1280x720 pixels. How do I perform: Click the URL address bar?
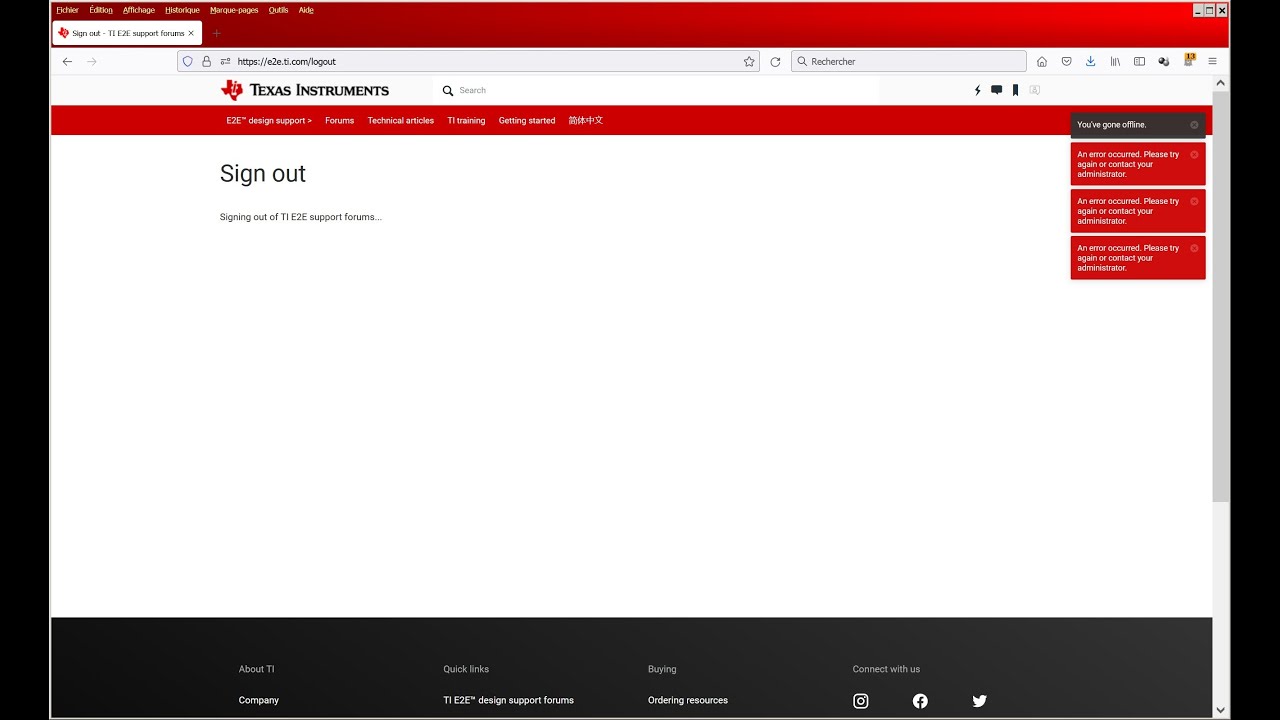pyautogui.click(x=470, y=61)
